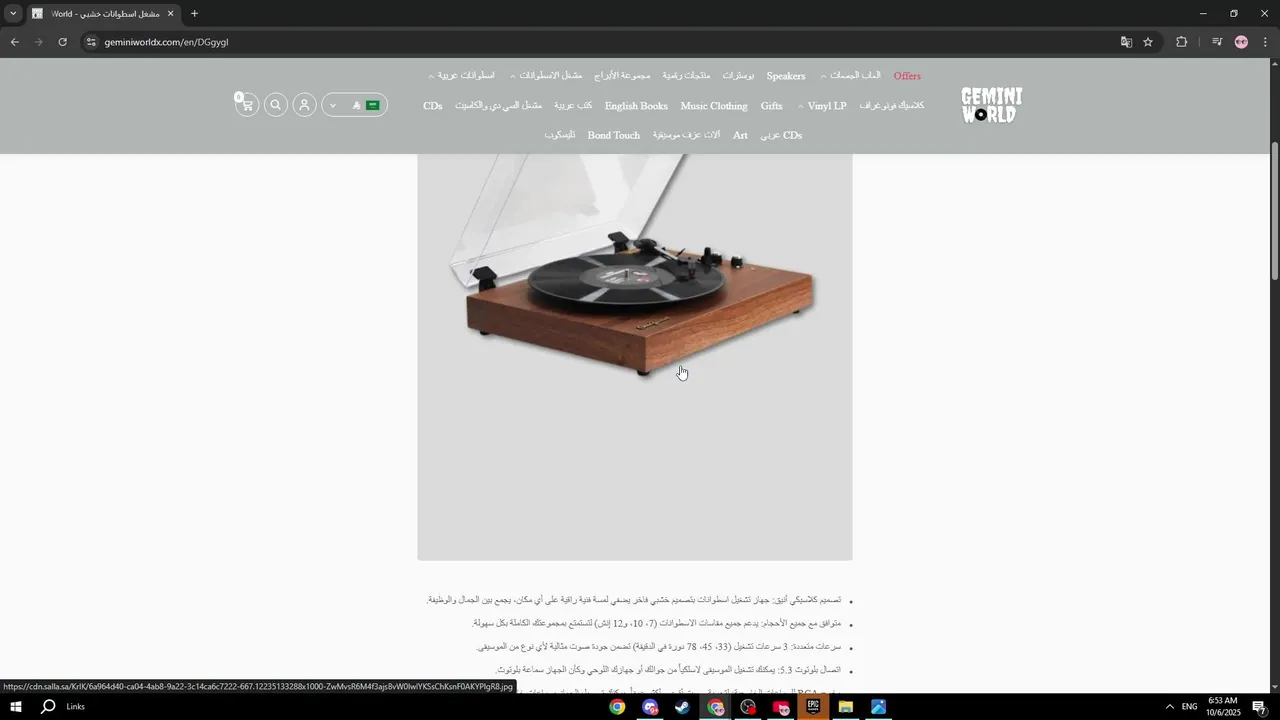Open the English Books category
Image resolution: width=1280 pixels, height=720 pixels.
[636, 106]
